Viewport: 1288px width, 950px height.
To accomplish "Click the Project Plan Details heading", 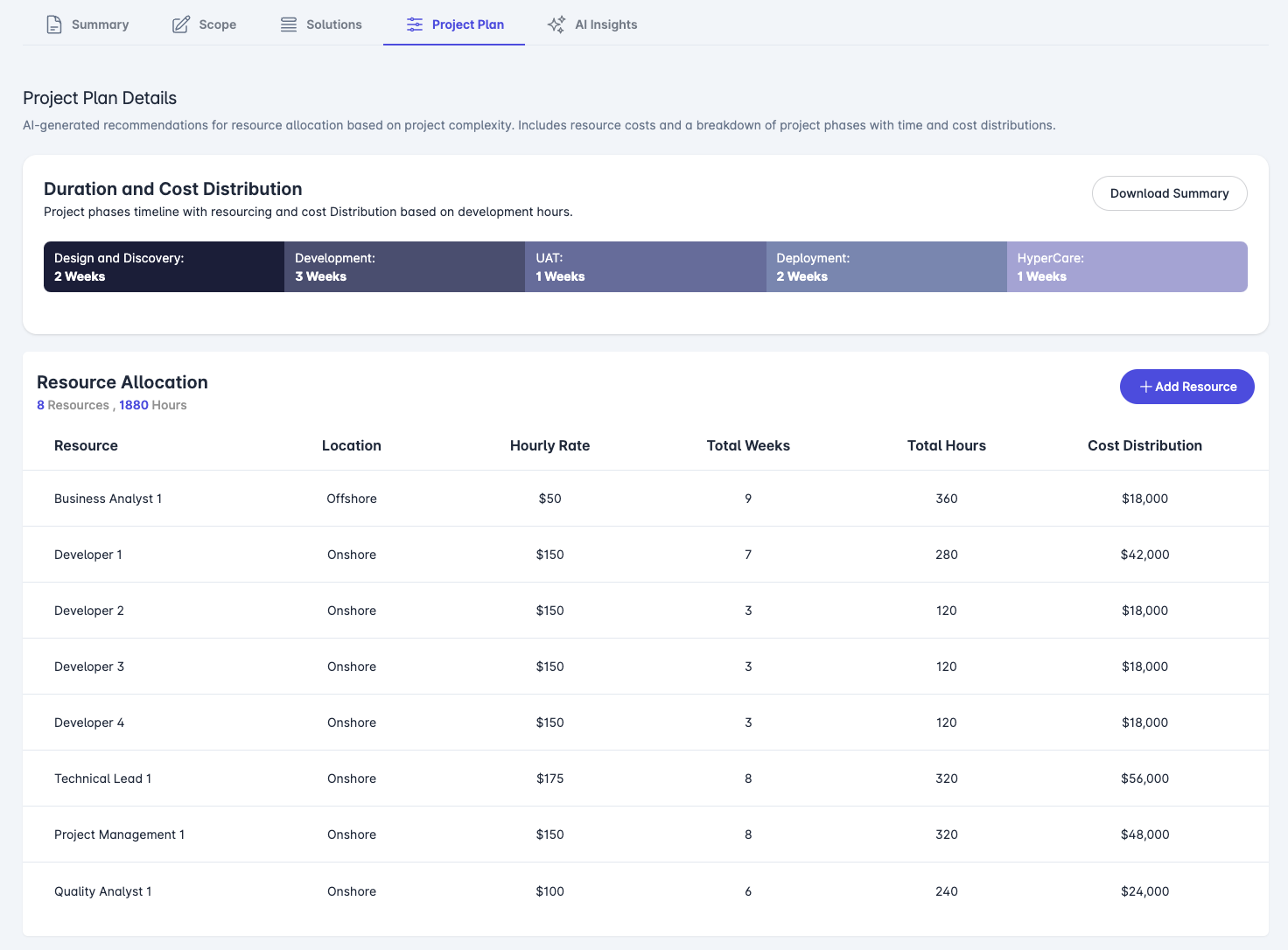I will point(100,98).
